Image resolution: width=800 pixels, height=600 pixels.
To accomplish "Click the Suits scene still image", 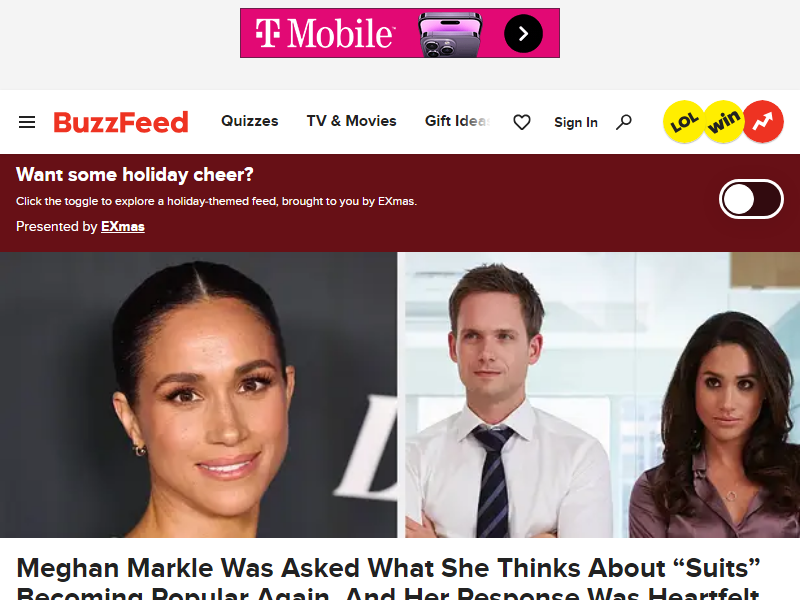I will (598, 395).
